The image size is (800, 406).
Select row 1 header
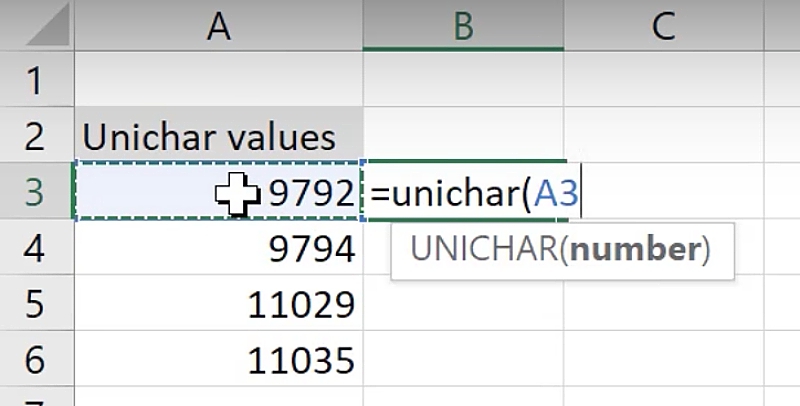point(34,80)
